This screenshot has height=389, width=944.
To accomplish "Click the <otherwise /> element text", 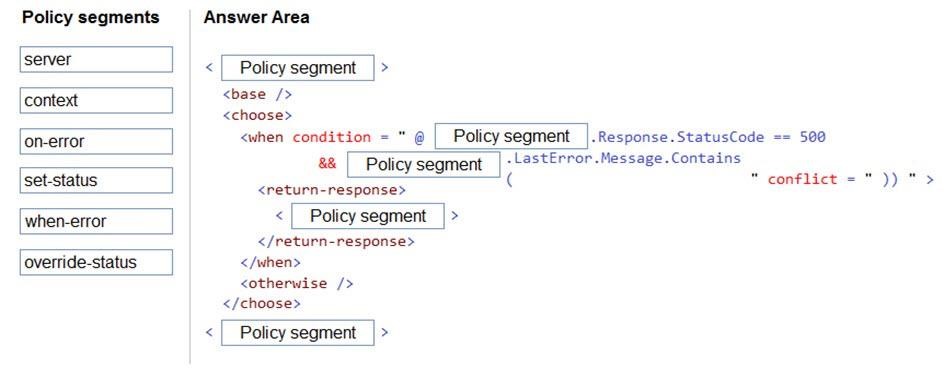I will [296, 283].
